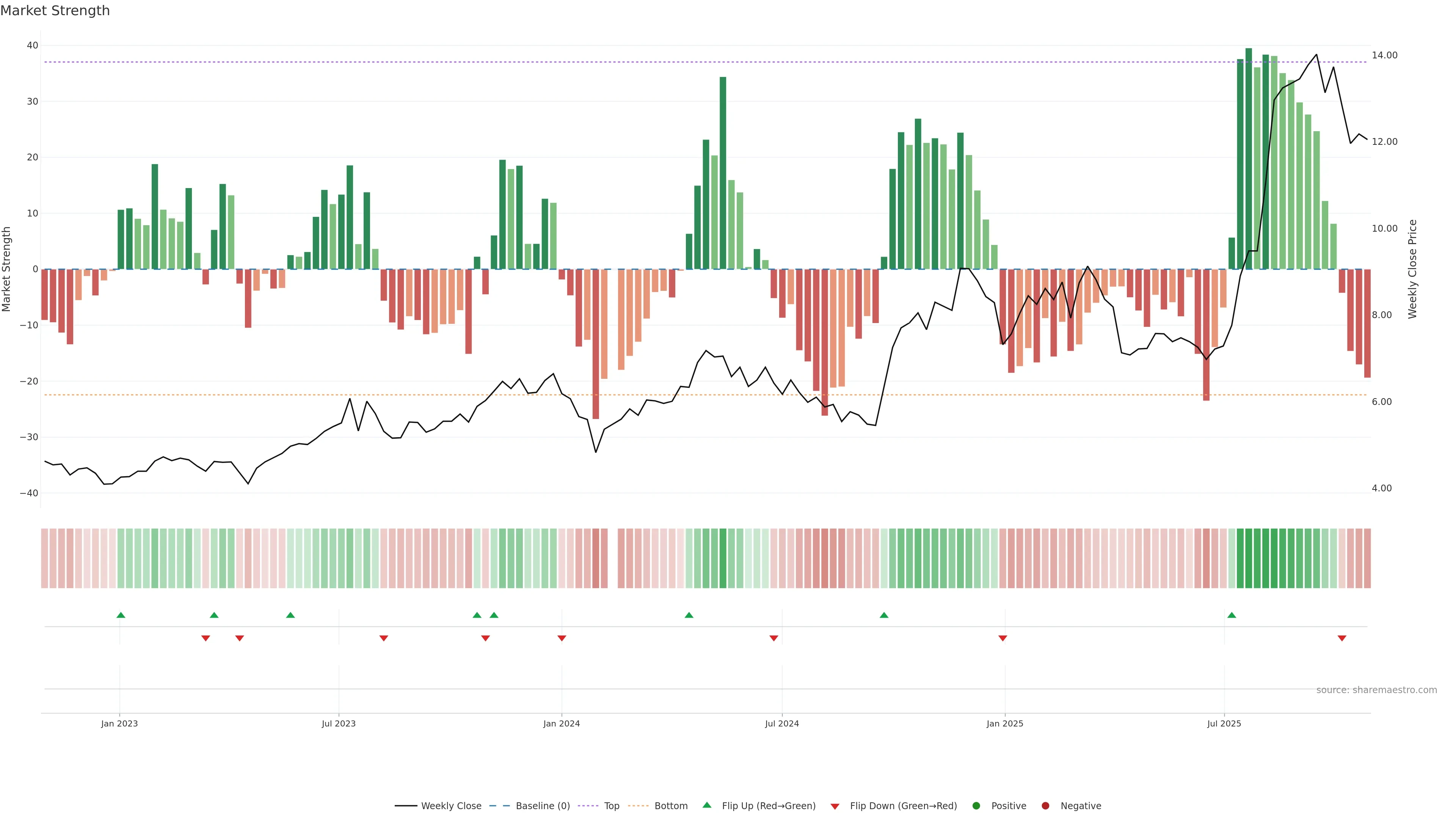This screenshot has width=1456, height=819.
Task: Click the Flip Down red triangle legend icon
Action: 835,806
